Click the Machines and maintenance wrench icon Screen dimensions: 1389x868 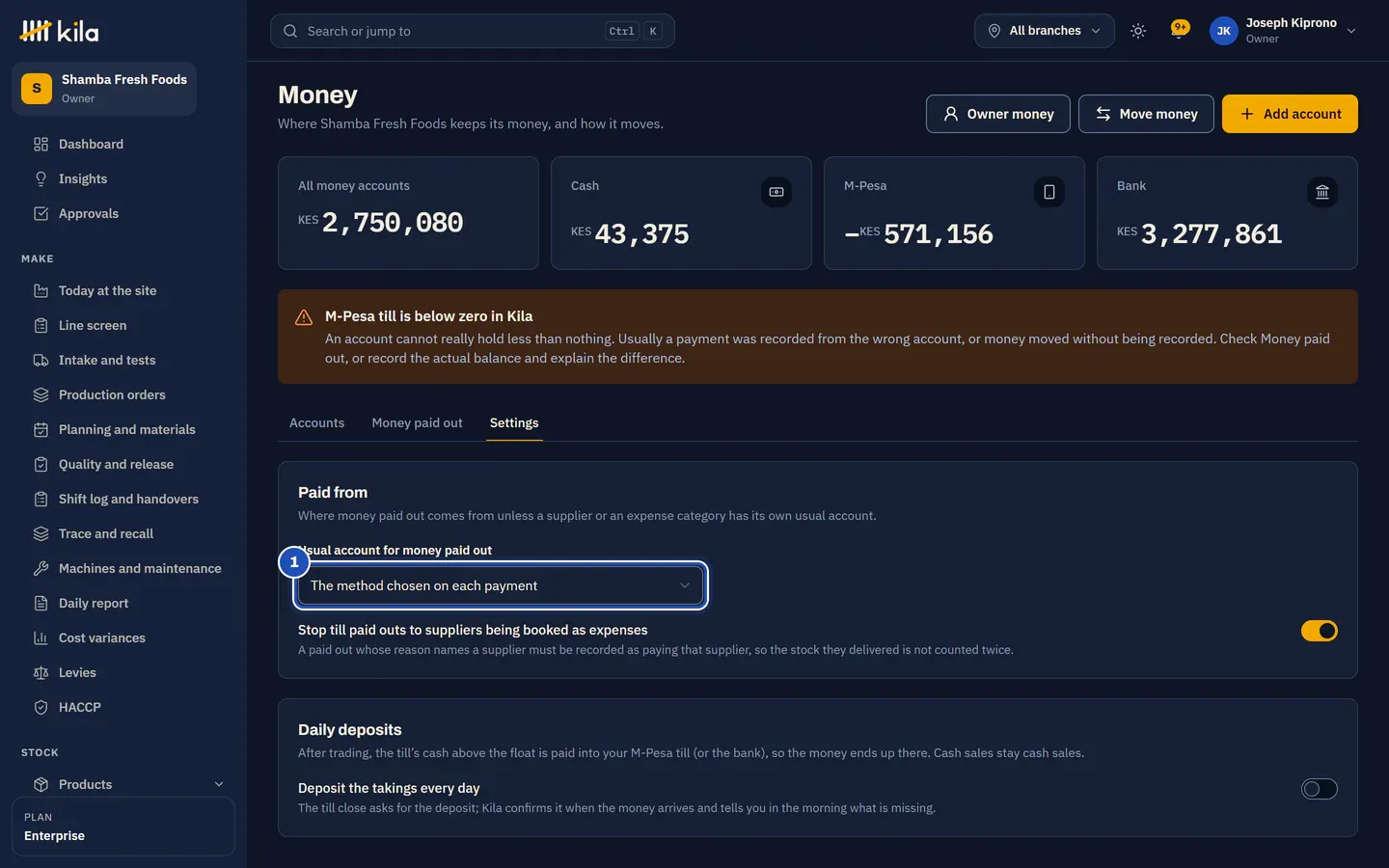(x=41, y=568)
